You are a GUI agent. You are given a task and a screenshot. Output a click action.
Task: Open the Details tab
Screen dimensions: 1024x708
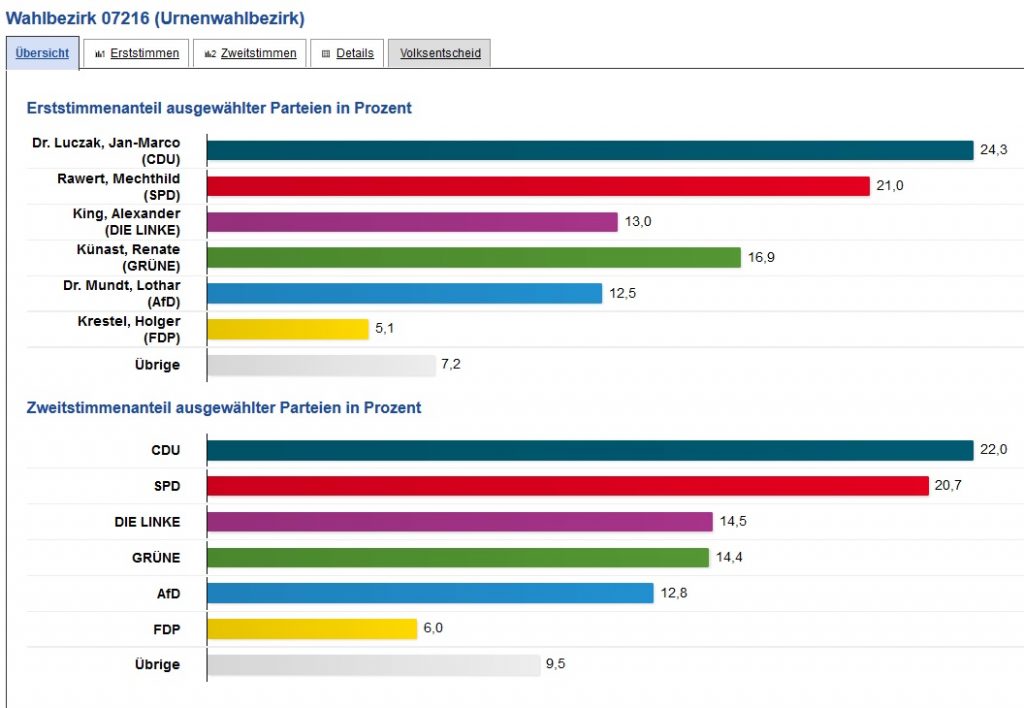pos(347,53)
